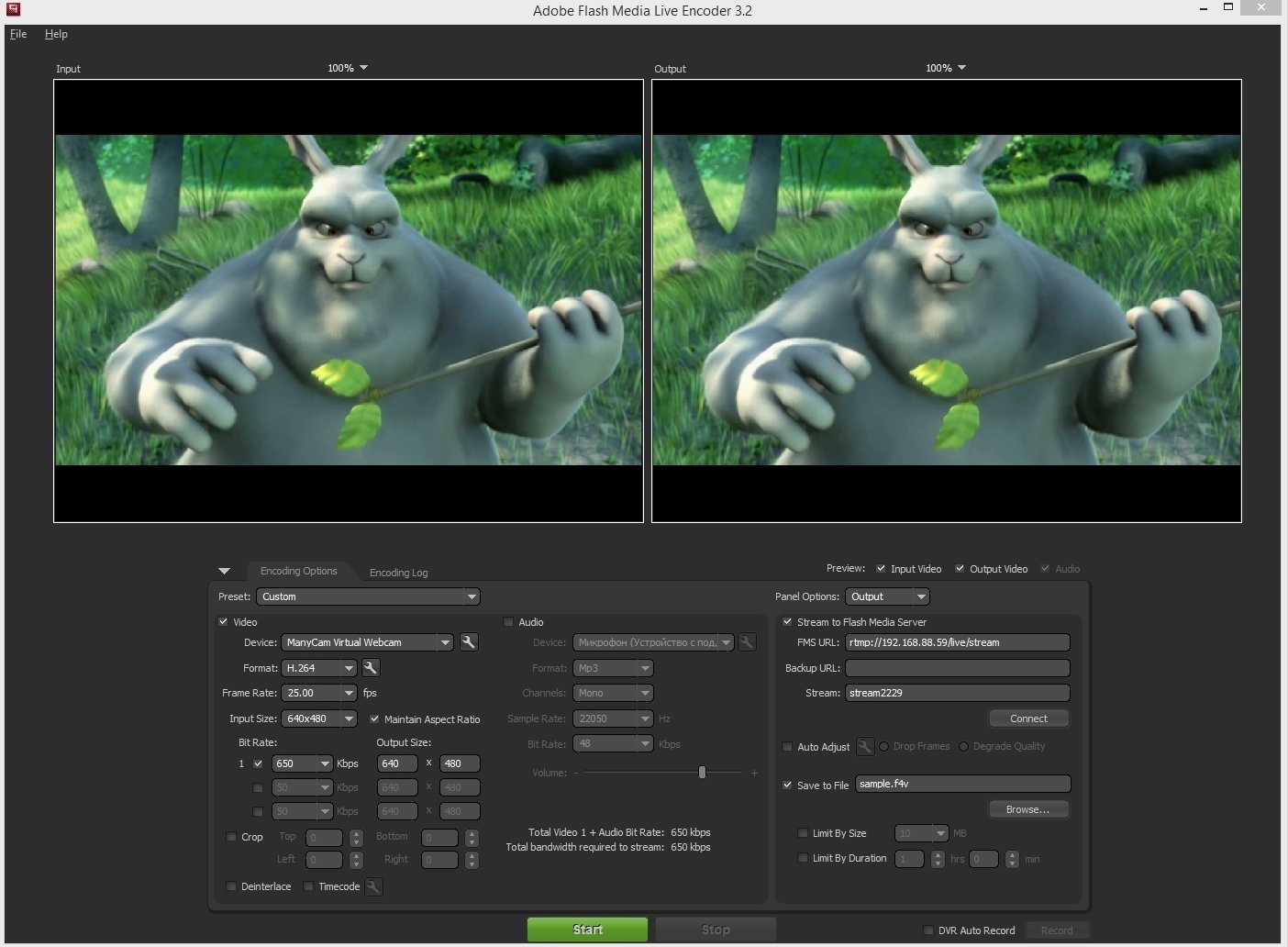Click output width field 640
This screenshot has width=1288, height=947.
tap(397, 763)
